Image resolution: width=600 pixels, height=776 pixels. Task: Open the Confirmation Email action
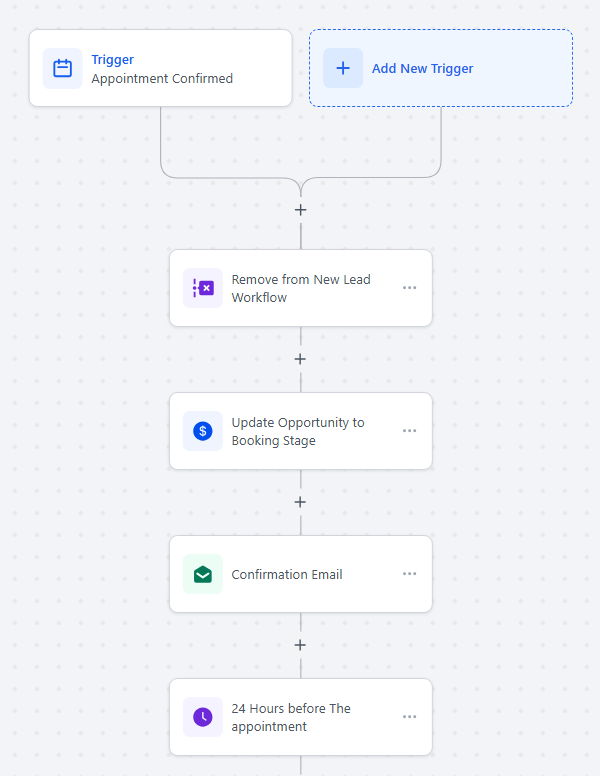300,574
